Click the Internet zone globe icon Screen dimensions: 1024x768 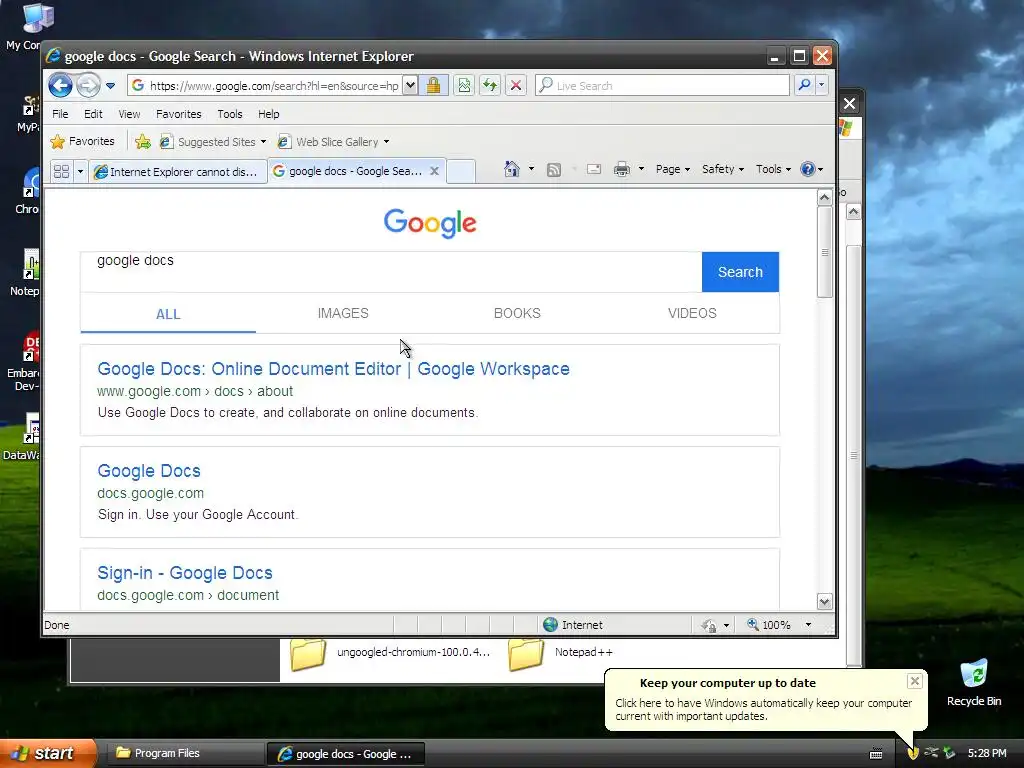(551, 625)
